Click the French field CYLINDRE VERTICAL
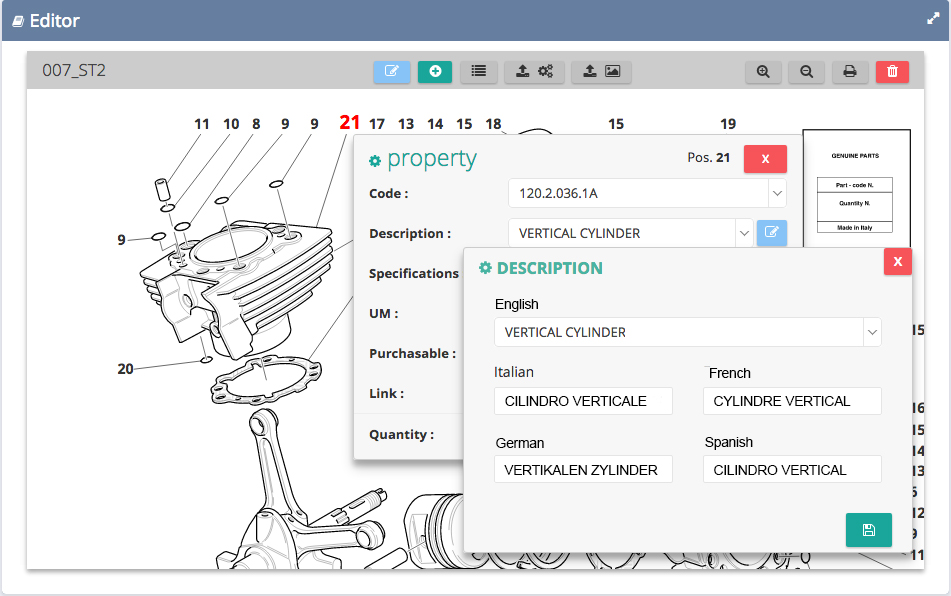This screenshot has height=596, width=951. click(x=792, y=400)
